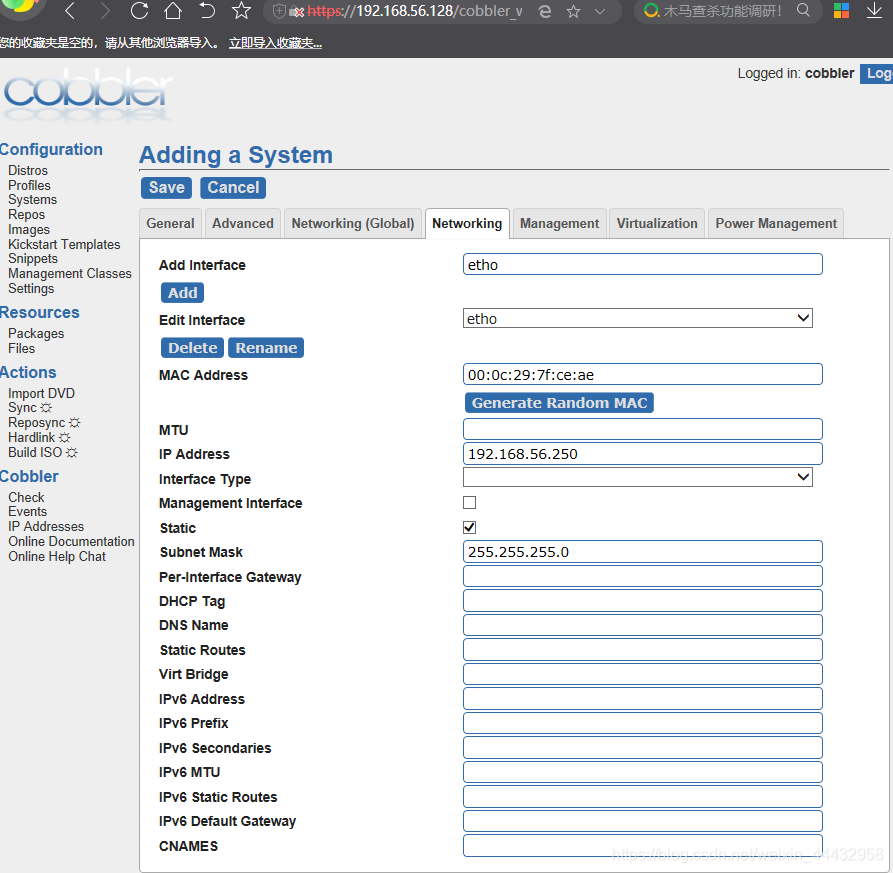Screen dimensions: 893x873
Task: Rename the selected interface
Action: click(266, 348)
